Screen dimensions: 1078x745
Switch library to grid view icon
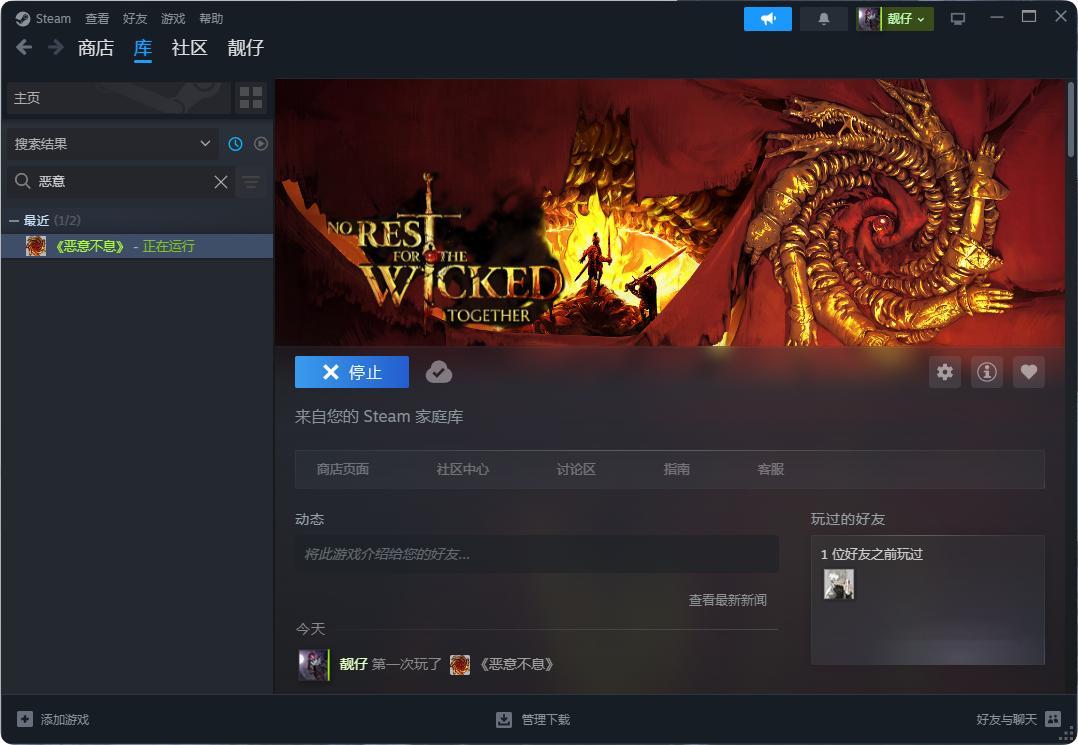pyautogui.click(x=251, y=98)
